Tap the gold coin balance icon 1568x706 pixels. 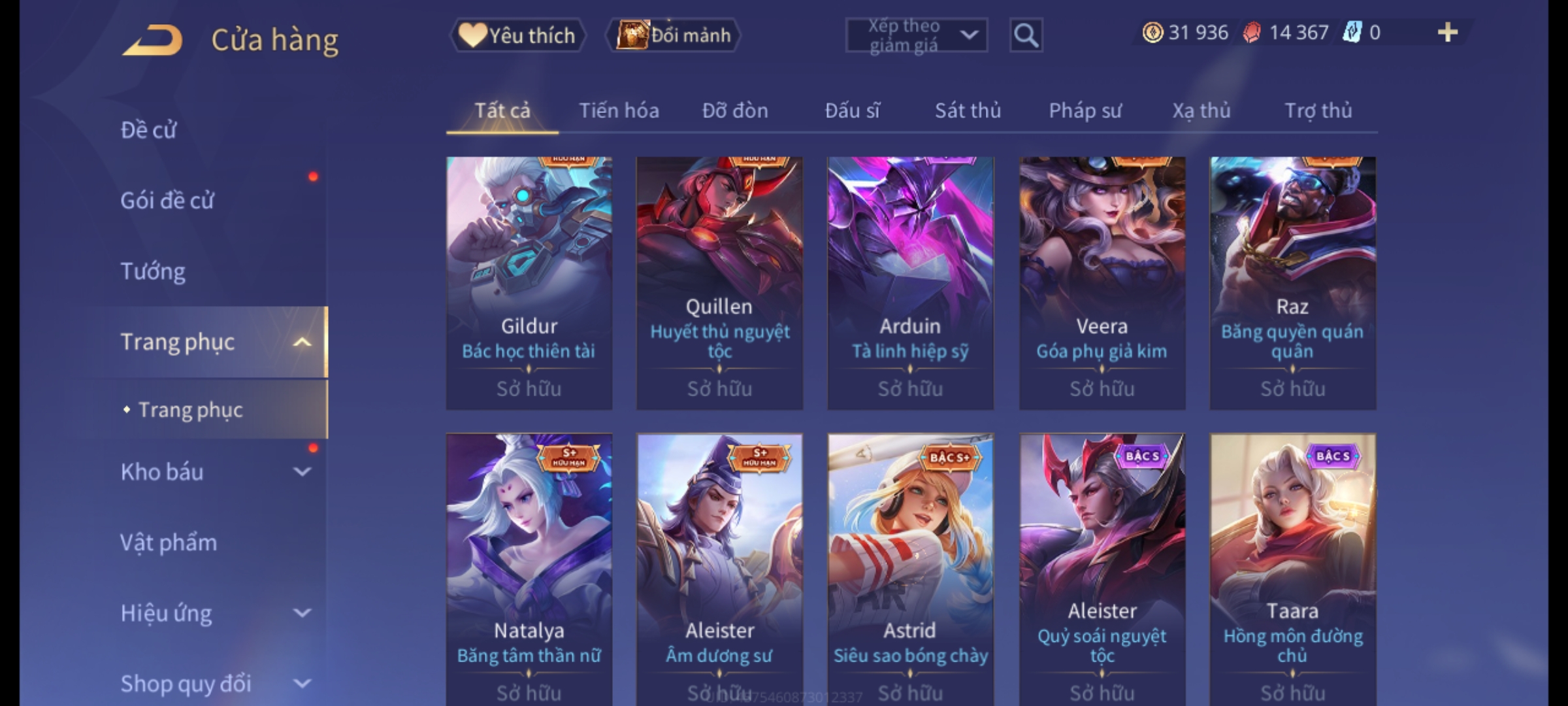pos(1152,33)
